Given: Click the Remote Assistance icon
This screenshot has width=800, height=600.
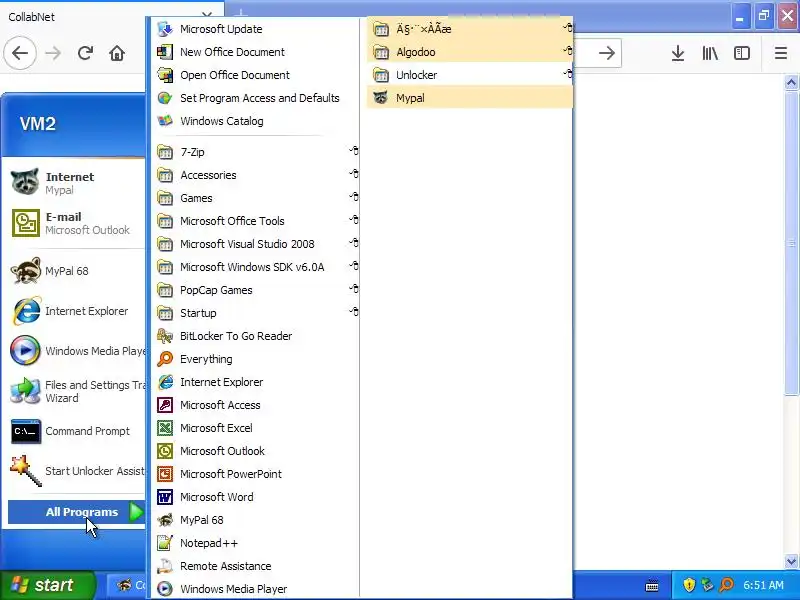Looking at the screenshot, I should [x=165, y=566].
